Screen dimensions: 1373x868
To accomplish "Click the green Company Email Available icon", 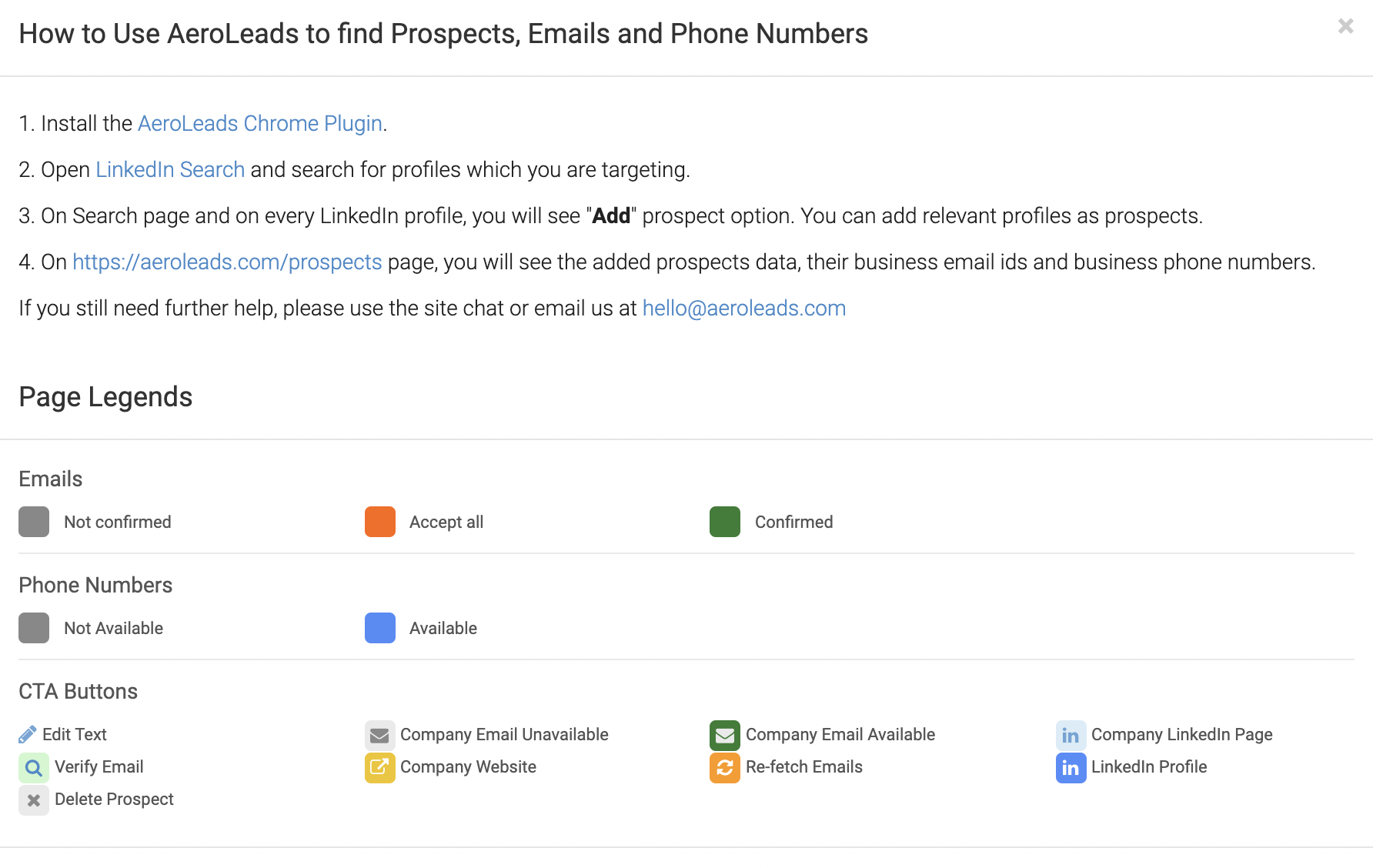I will coord(725,736).
